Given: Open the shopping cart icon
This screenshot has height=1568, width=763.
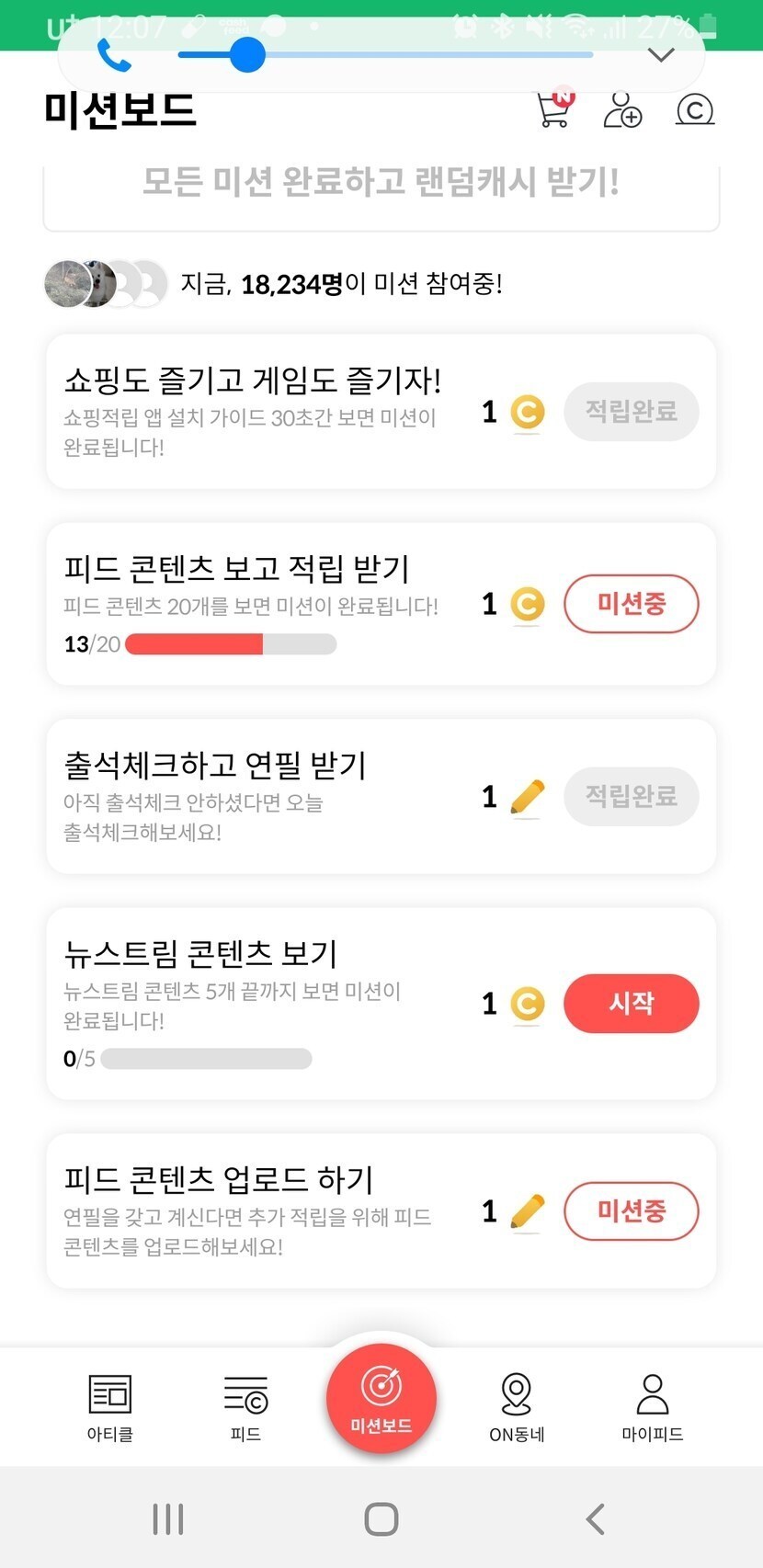Looking at the screenshot, I should pyautogui.click(x=554, y=109).
